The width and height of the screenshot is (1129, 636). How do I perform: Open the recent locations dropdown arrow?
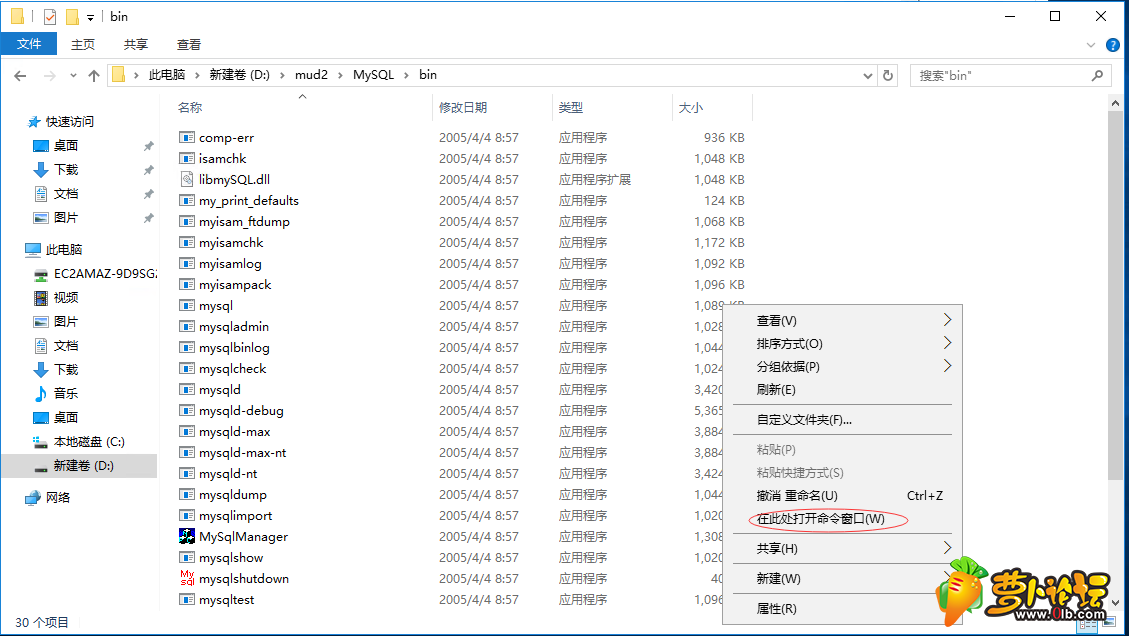click(73, 76)
